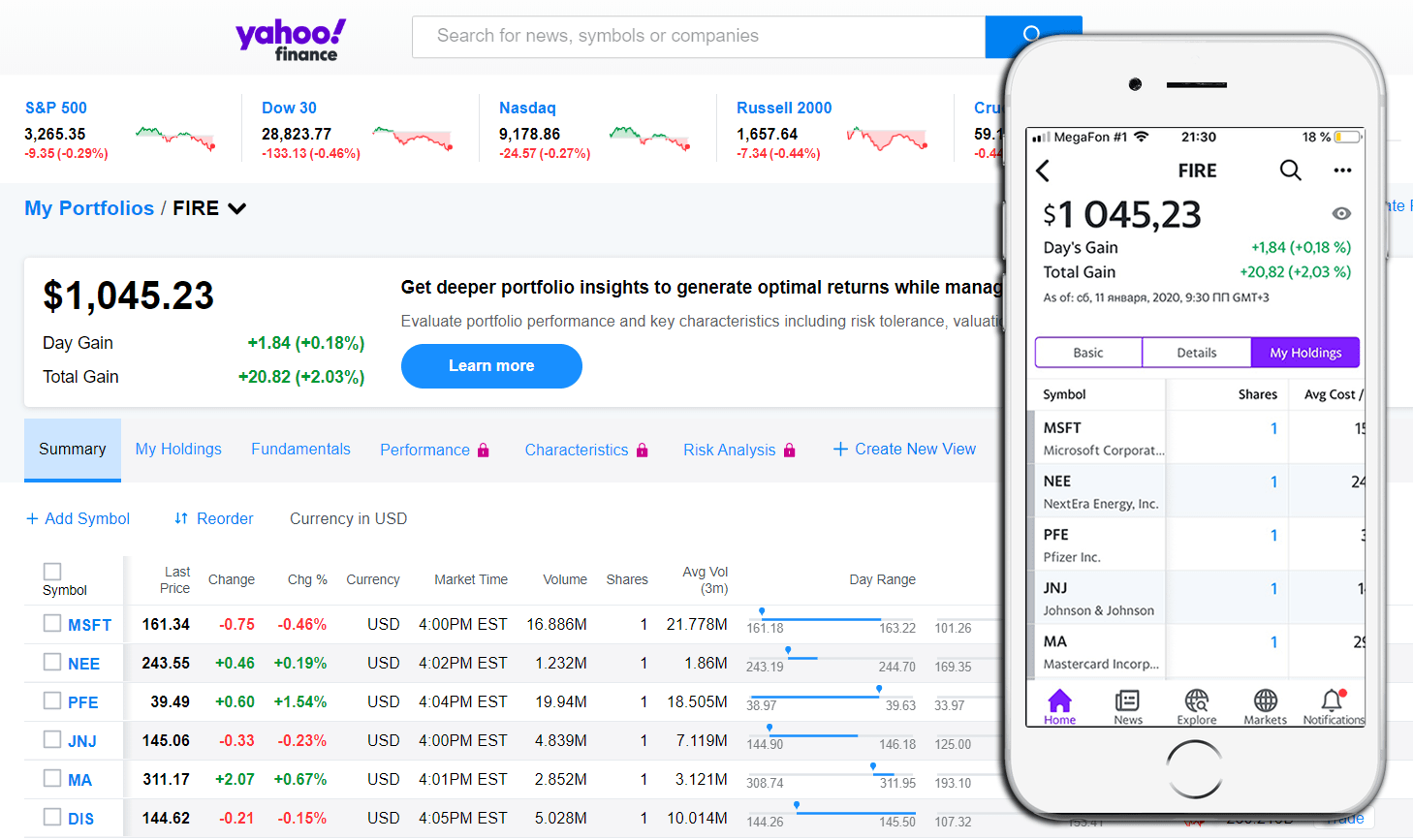Click the search input field
Screen dimensions: 1413x840
click(698, 37)
